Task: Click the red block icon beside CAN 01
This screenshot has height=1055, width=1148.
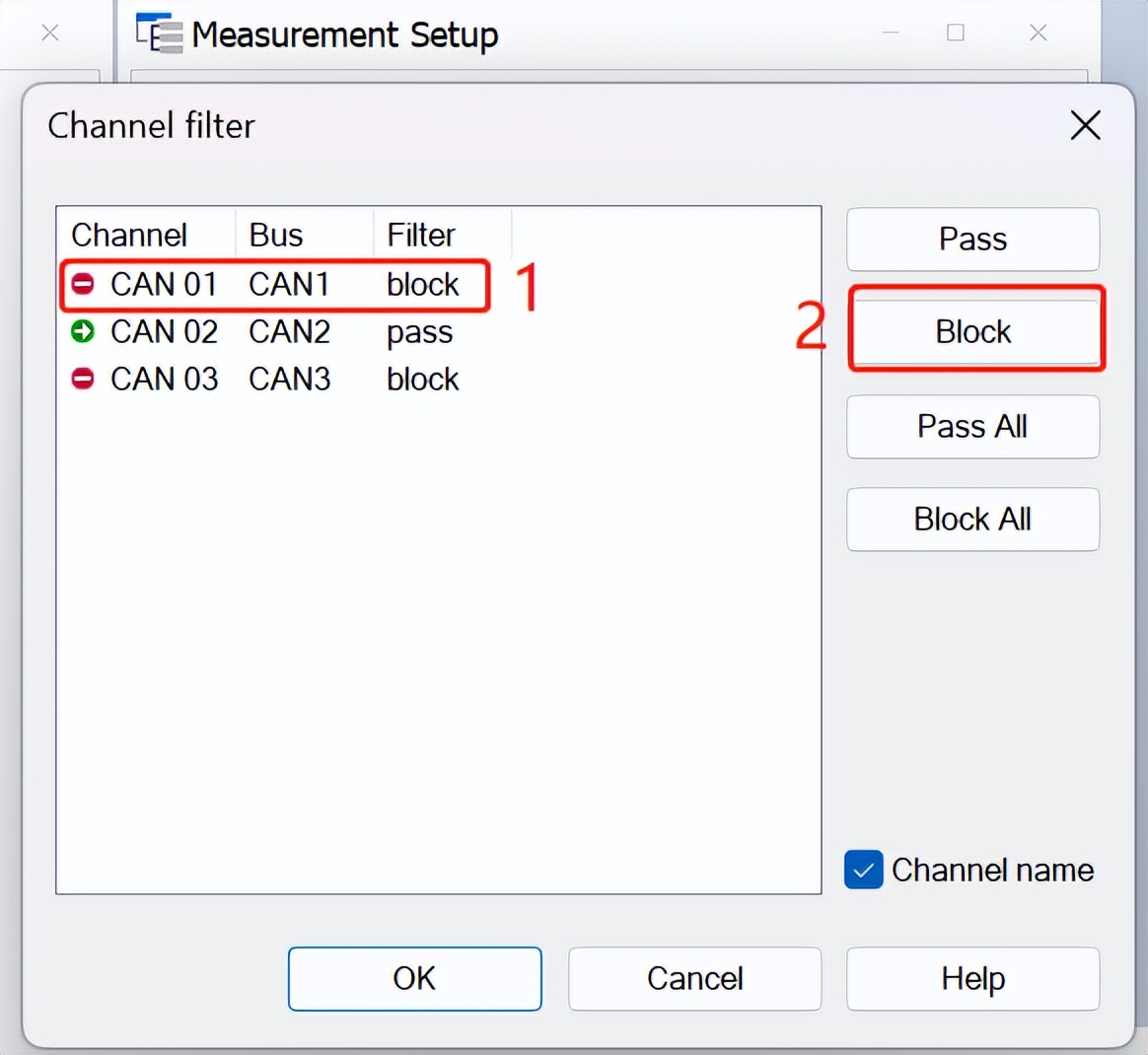Action: coord(83,285)
